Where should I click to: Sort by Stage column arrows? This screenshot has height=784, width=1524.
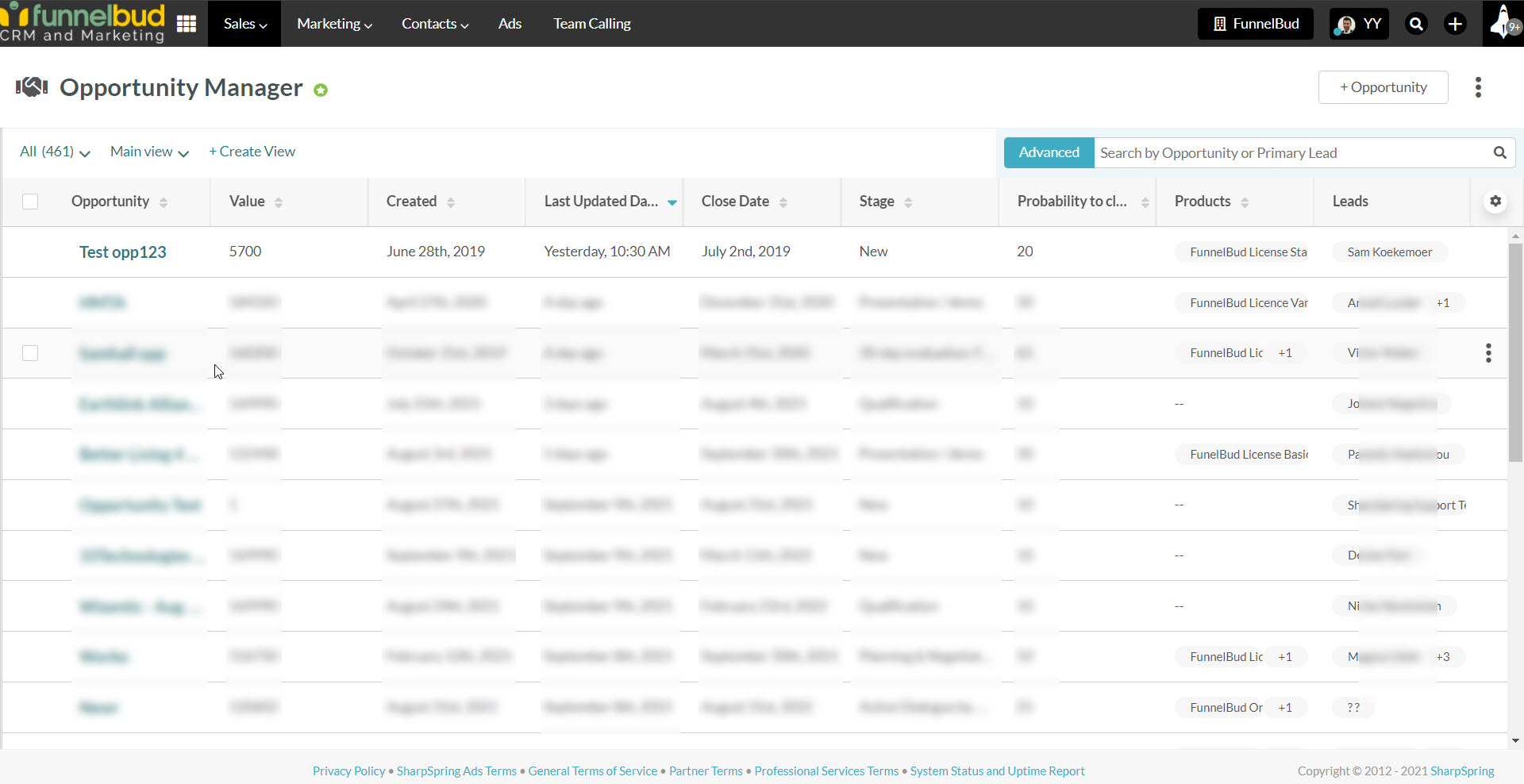click(908, 202)
